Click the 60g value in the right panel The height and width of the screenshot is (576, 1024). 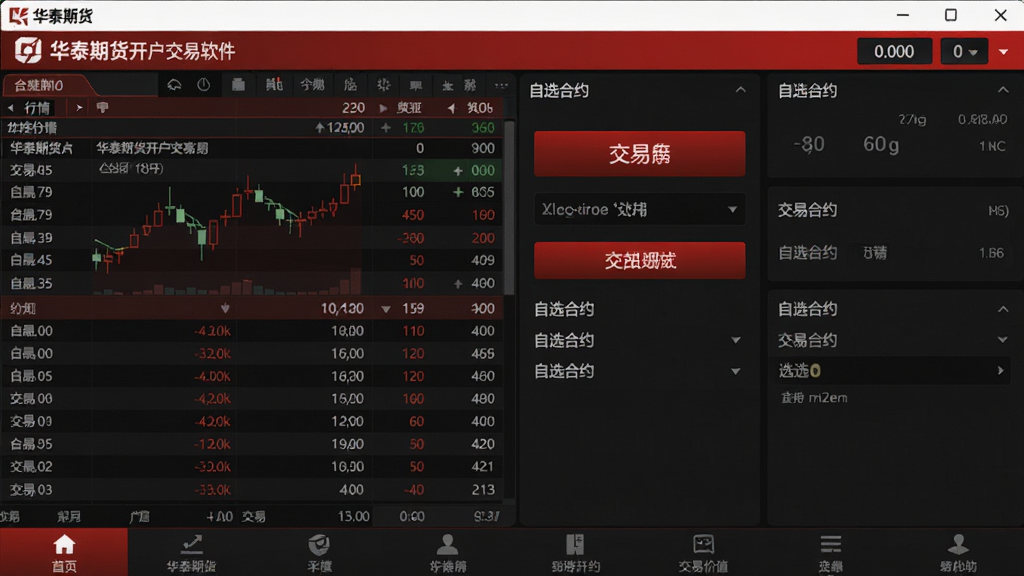881,144
